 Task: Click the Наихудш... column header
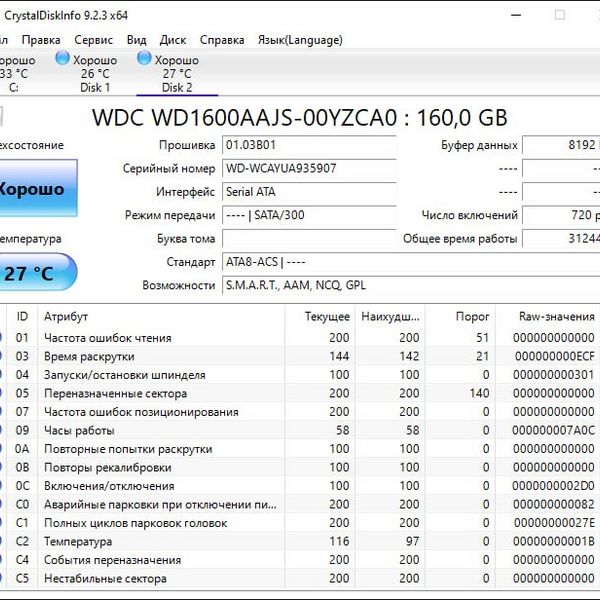coord(390,316)
